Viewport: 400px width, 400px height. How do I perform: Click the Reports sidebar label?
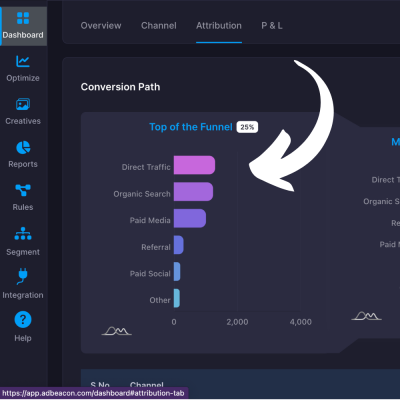coord(23,164)
